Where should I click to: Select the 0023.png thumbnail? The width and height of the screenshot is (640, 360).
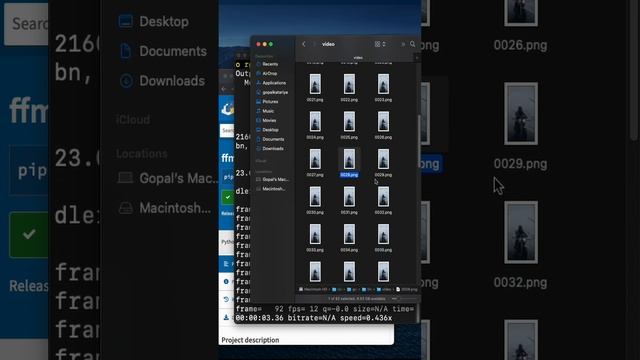tap(383, 84)
